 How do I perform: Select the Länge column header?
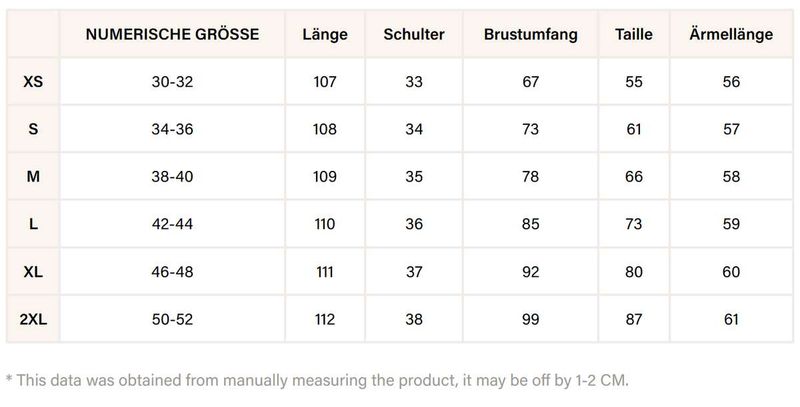click(x=324, y=35)
